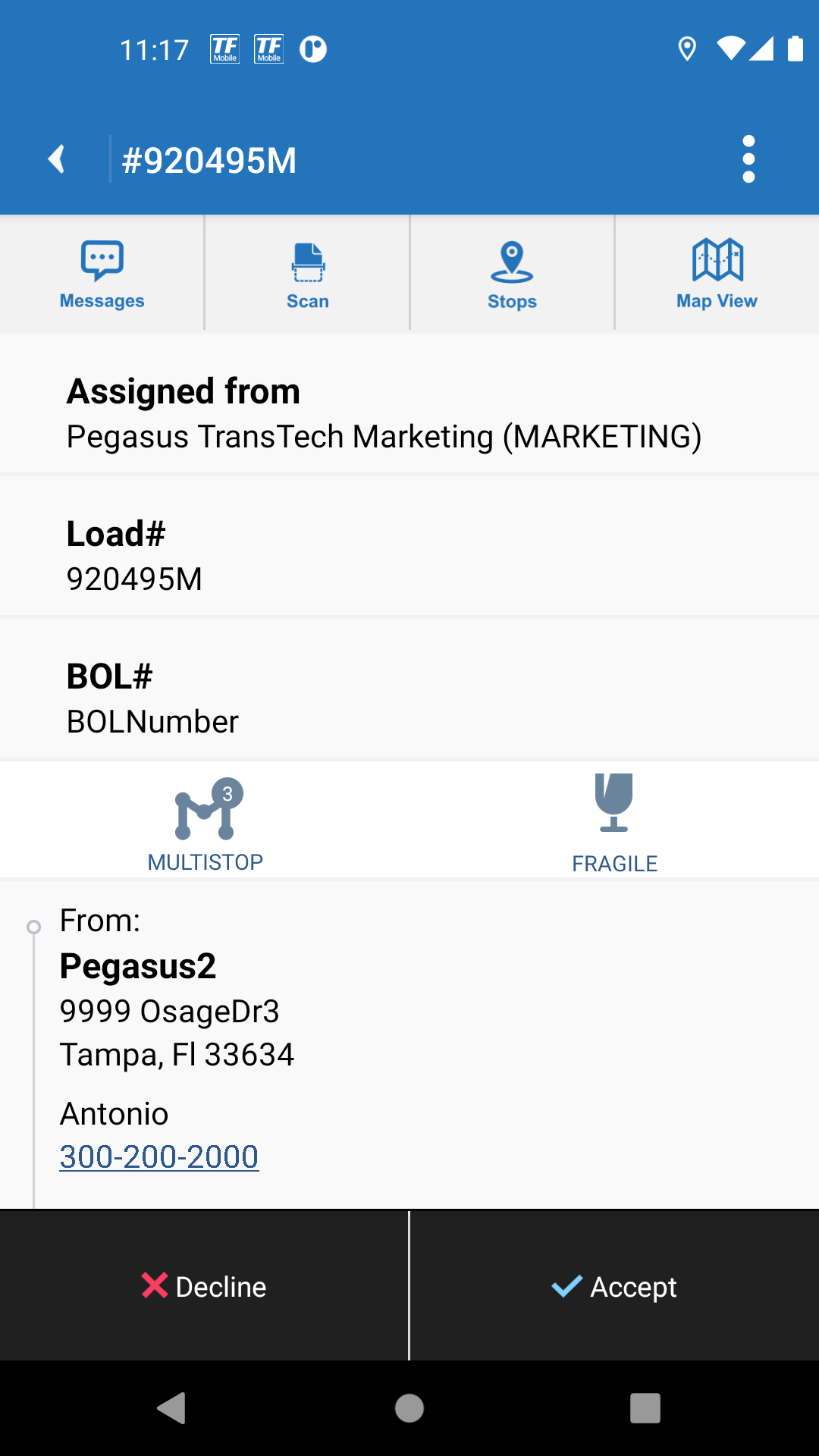
Task: Tap the back arrow in the header
Action: click(57, 159)
